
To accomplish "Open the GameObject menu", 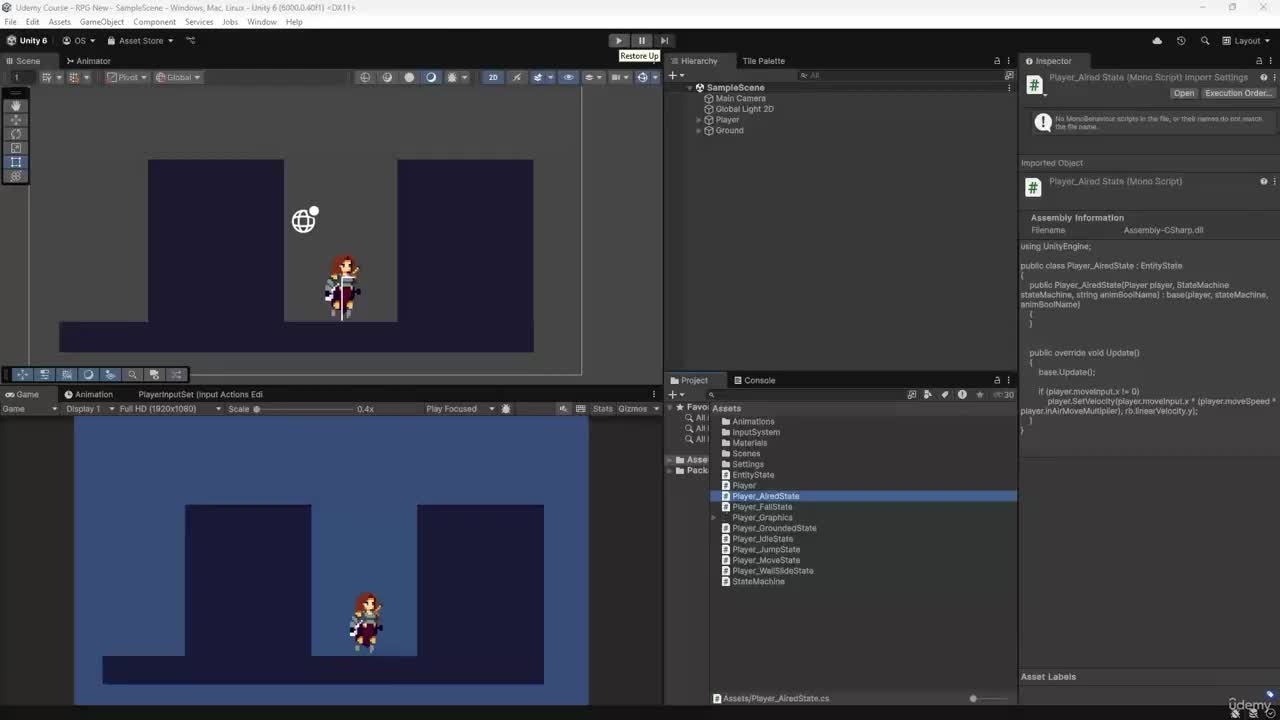I will [102, 22].
